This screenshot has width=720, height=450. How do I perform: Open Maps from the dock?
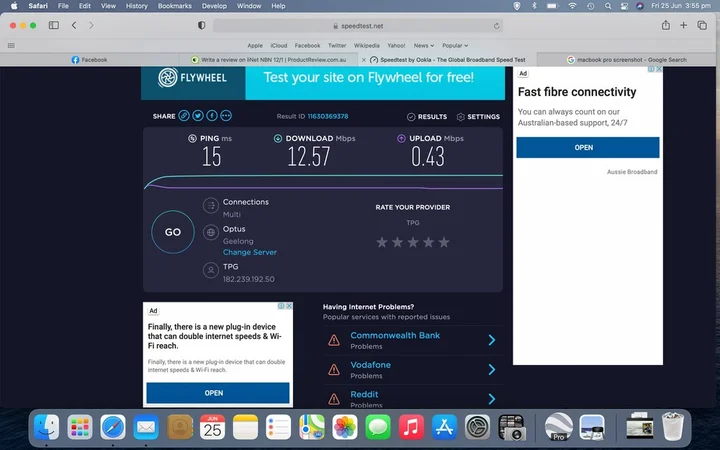click(312, 427)
